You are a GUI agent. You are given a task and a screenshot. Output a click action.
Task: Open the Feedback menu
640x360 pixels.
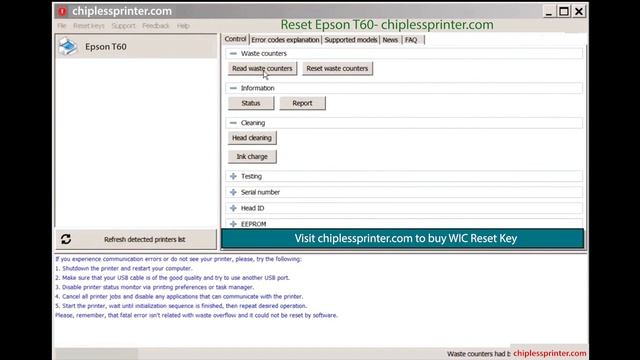(156, 26)
